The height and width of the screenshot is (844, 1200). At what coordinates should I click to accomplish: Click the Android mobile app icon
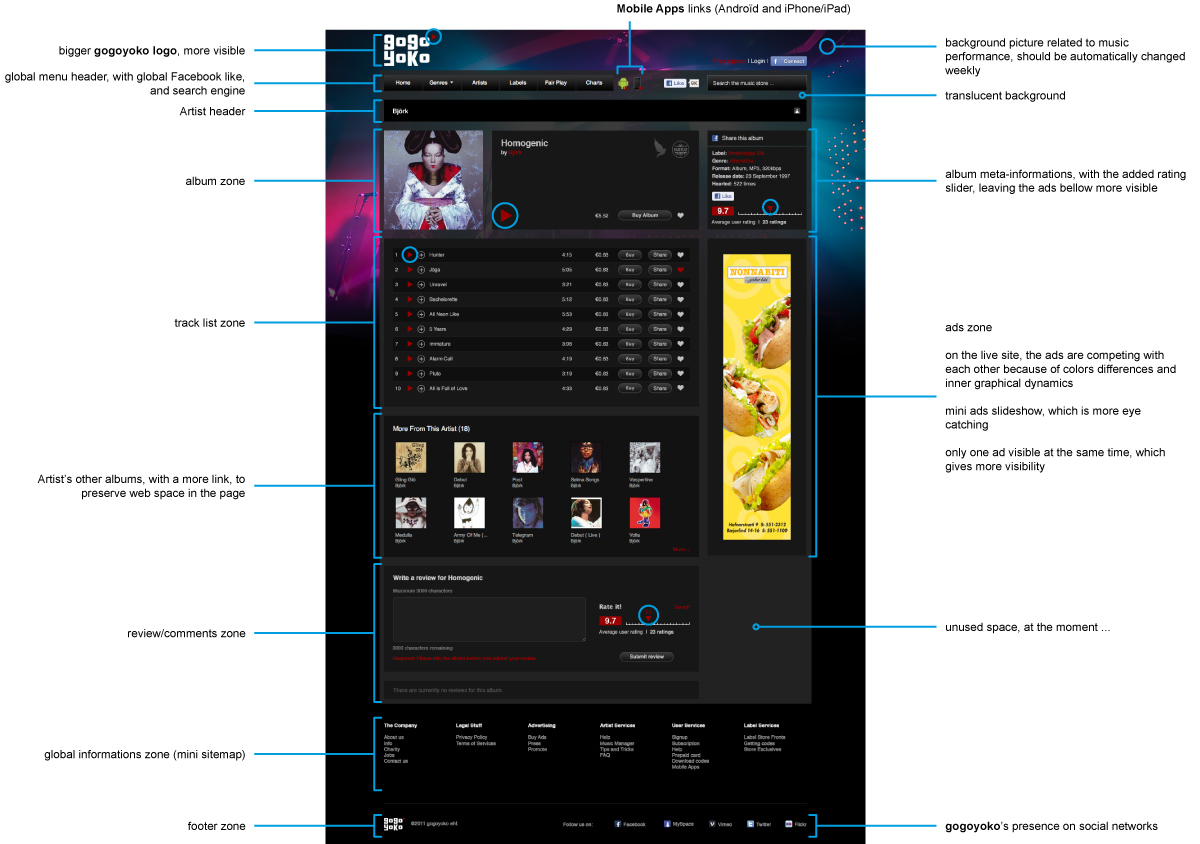coord(623,83)
